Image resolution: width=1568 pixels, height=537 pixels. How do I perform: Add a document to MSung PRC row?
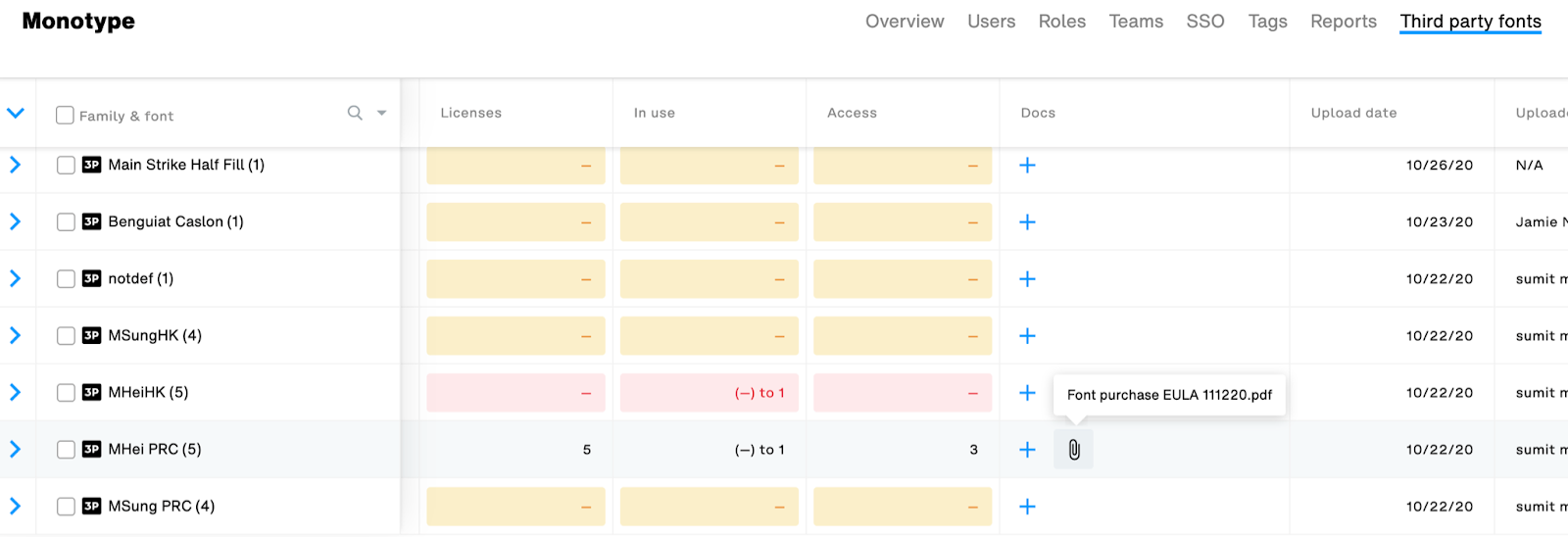(1027, 507)
